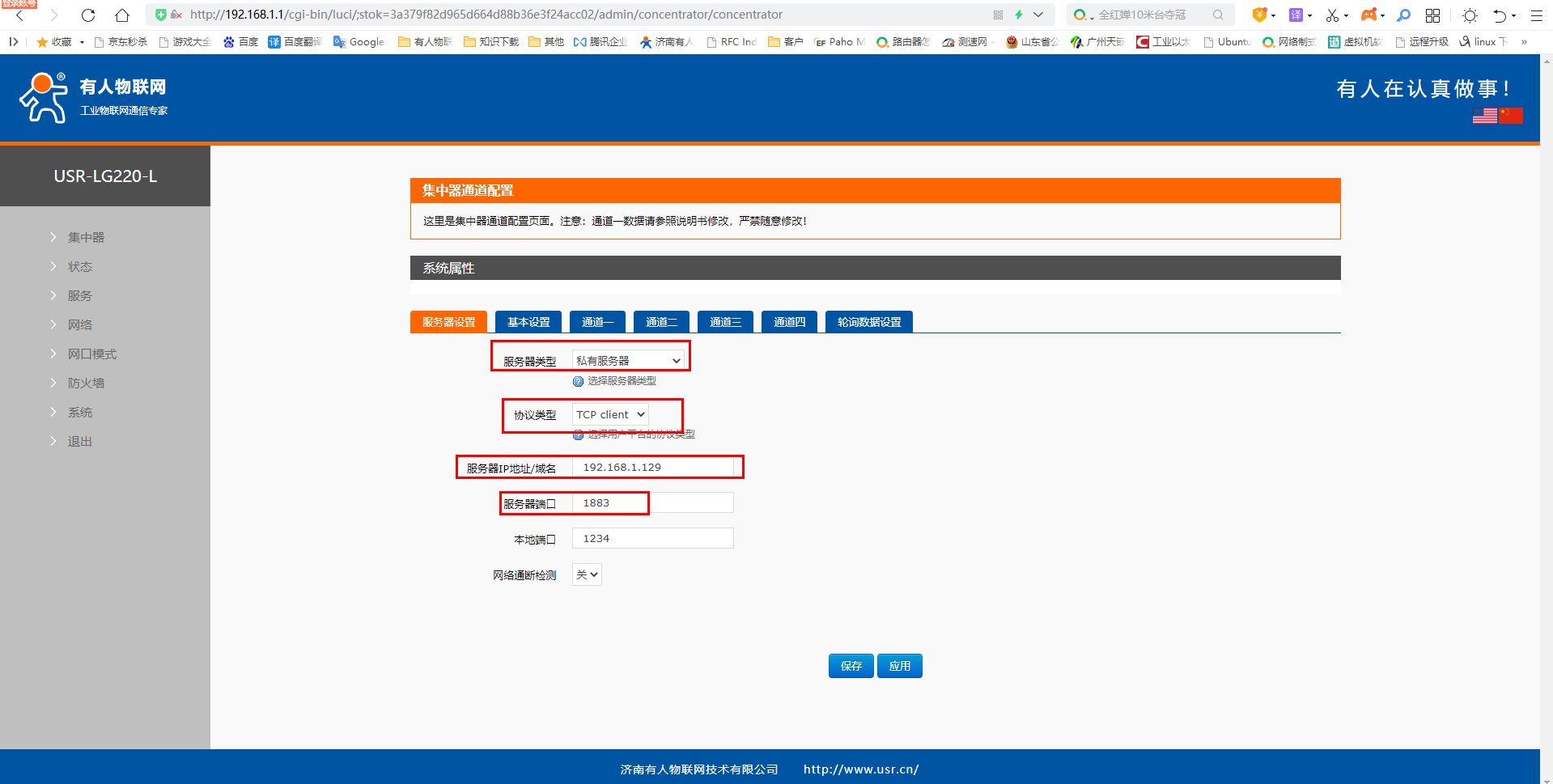
Task: Switch to the 通道一 tab
Action: [597, 322]
